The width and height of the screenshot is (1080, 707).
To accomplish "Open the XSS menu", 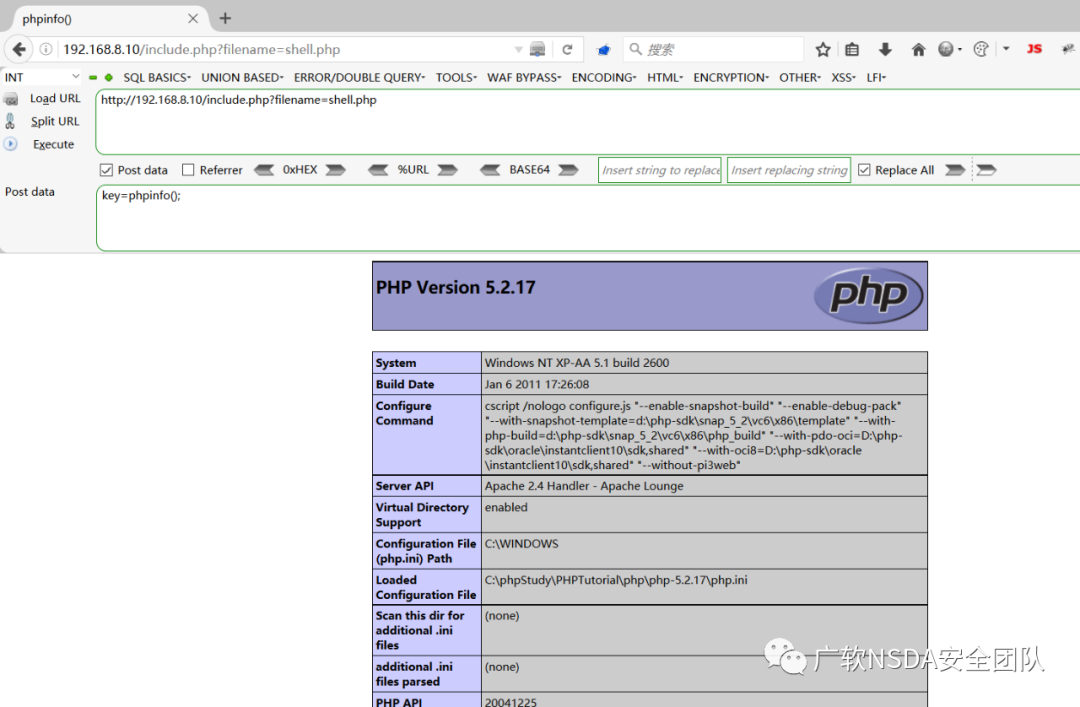I will click(843, 78).
